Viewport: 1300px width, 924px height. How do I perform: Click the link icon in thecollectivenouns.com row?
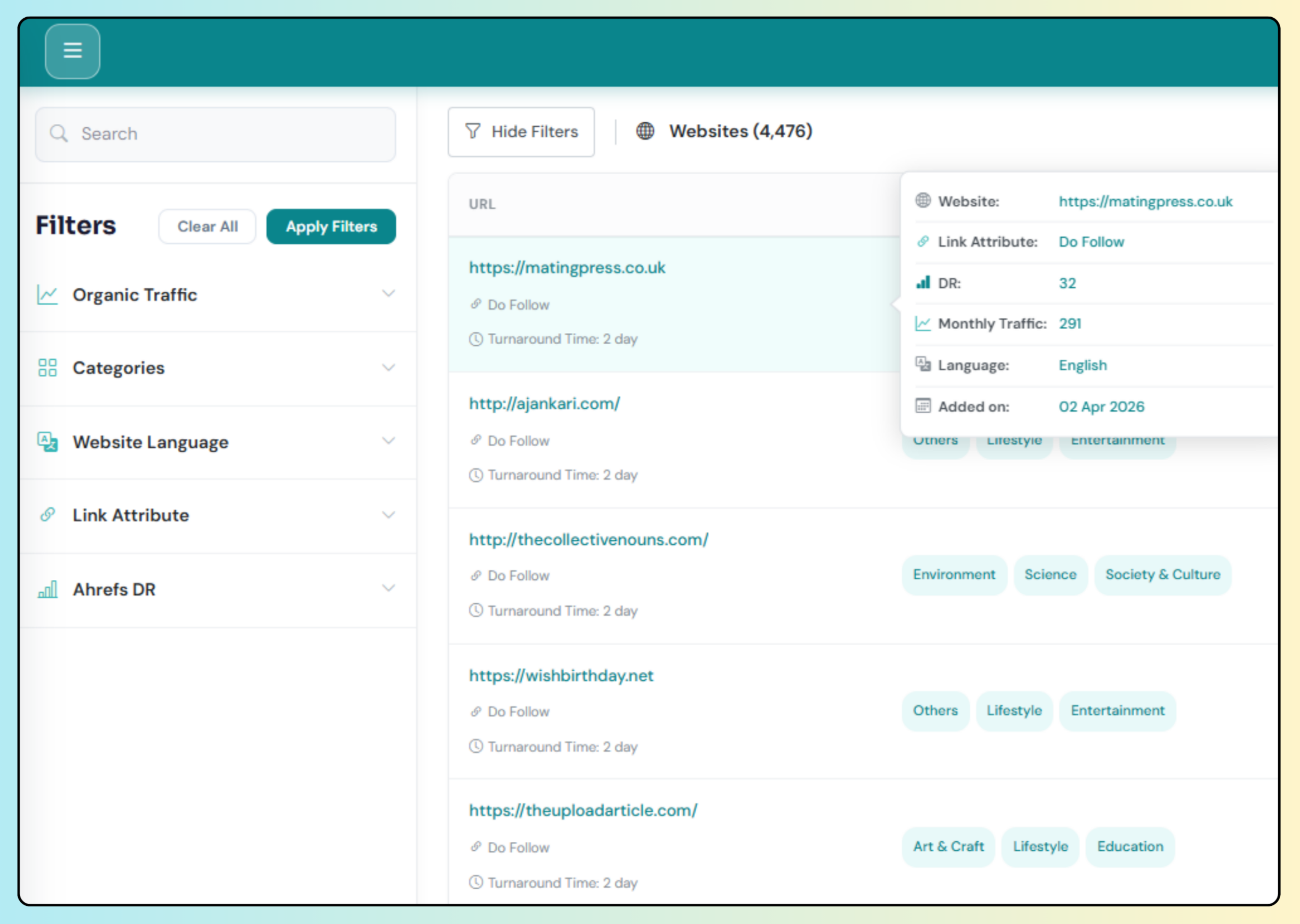(x=476, y=575)
